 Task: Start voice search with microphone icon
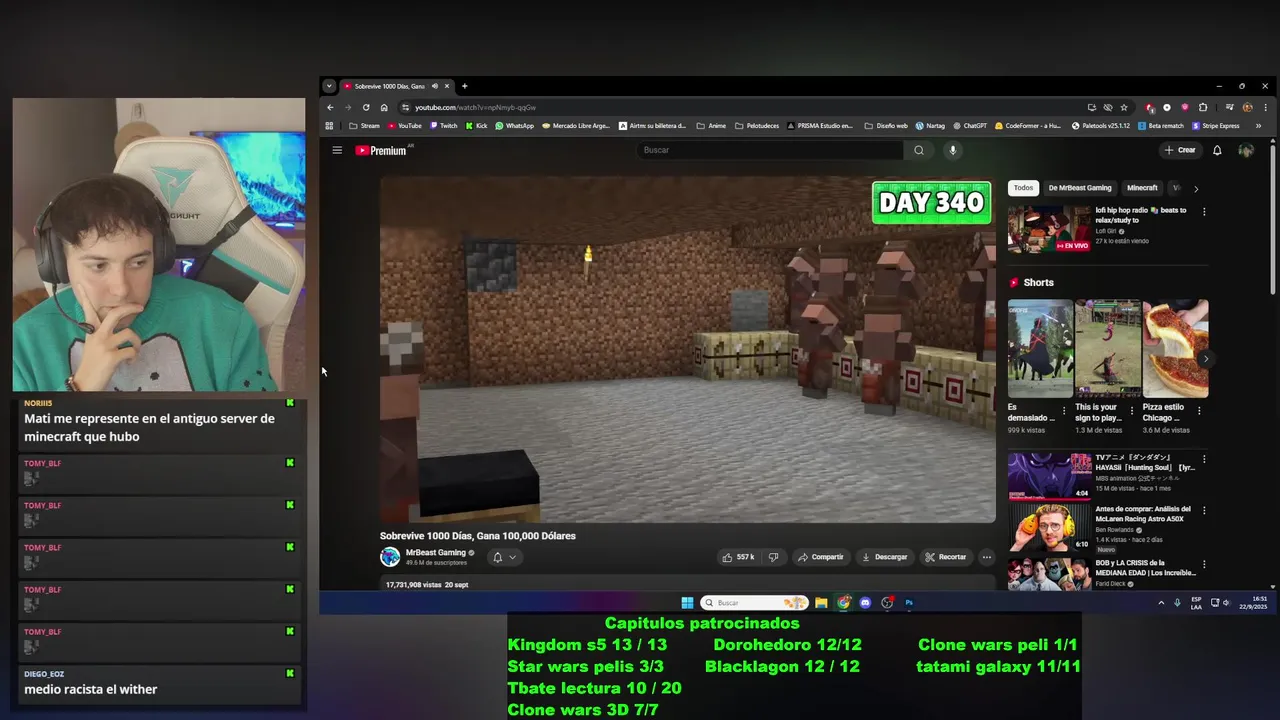(x=952, y=150)
